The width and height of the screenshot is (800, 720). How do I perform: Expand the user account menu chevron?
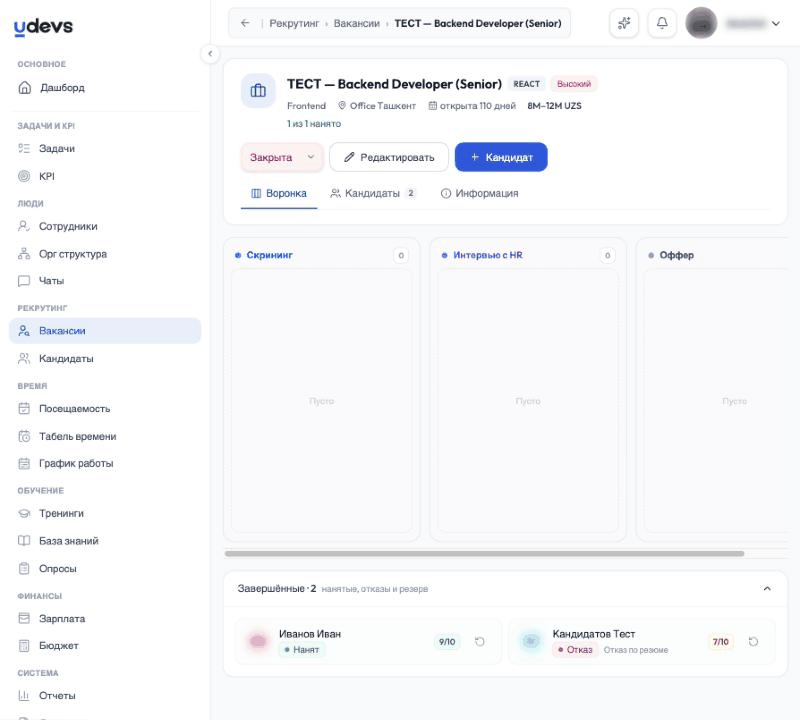[776, 23]
